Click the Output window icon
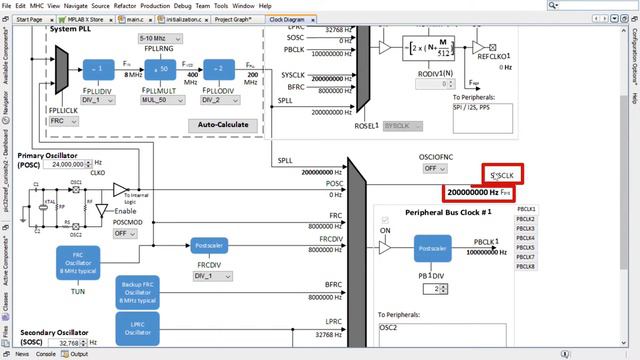Viewport: 640px width, 360px height. (65, 354)
